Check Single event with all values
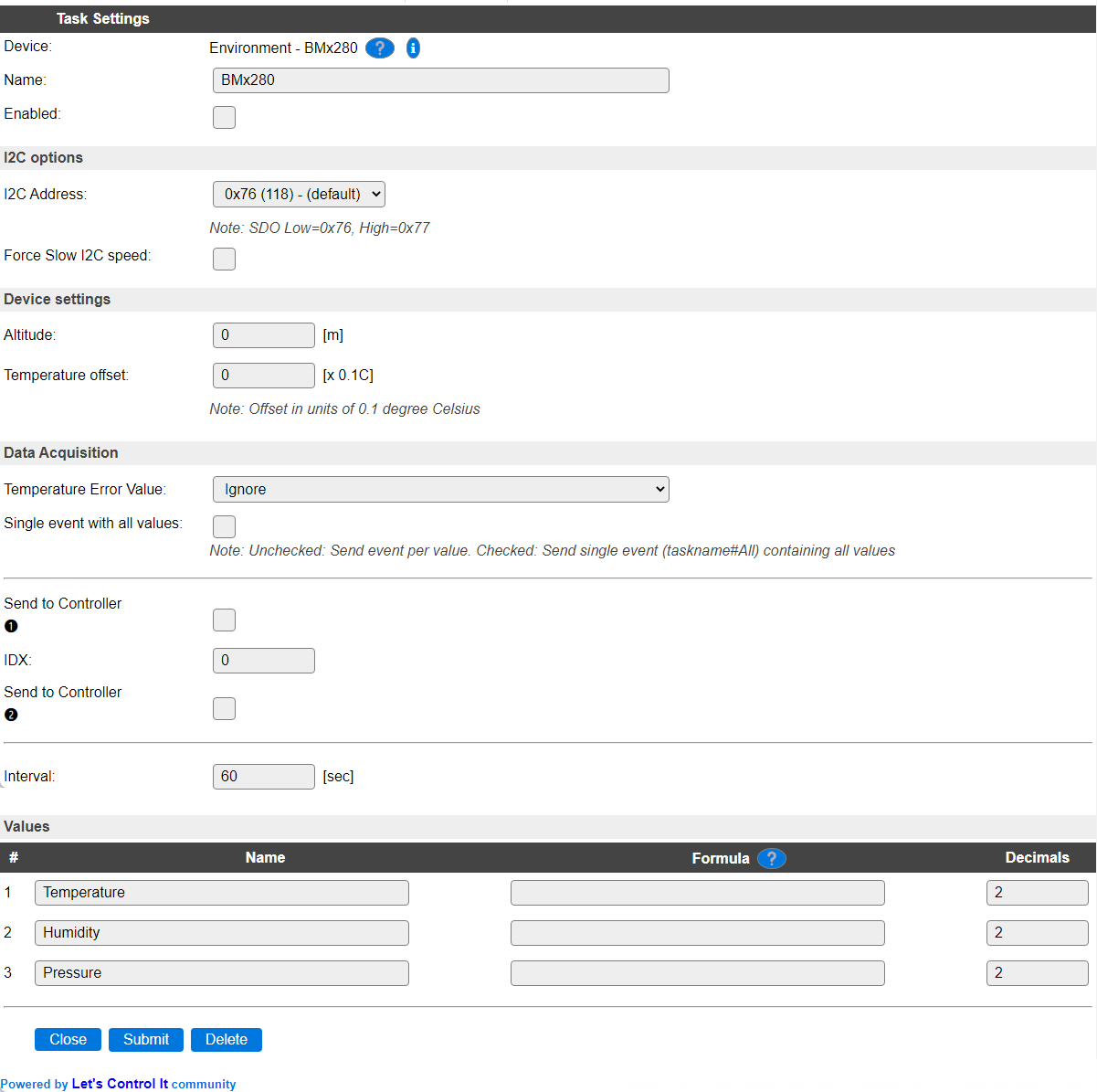This screenshot has width=1097, height=1092. click(224, 526)
